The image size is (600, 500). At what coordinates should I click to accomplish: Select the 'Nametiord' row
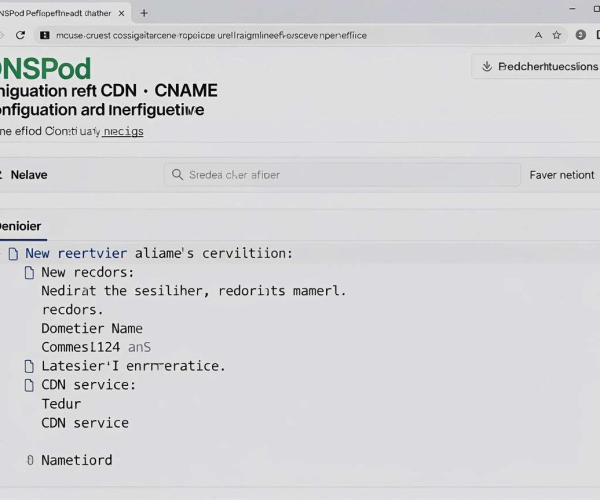[77, 460]
